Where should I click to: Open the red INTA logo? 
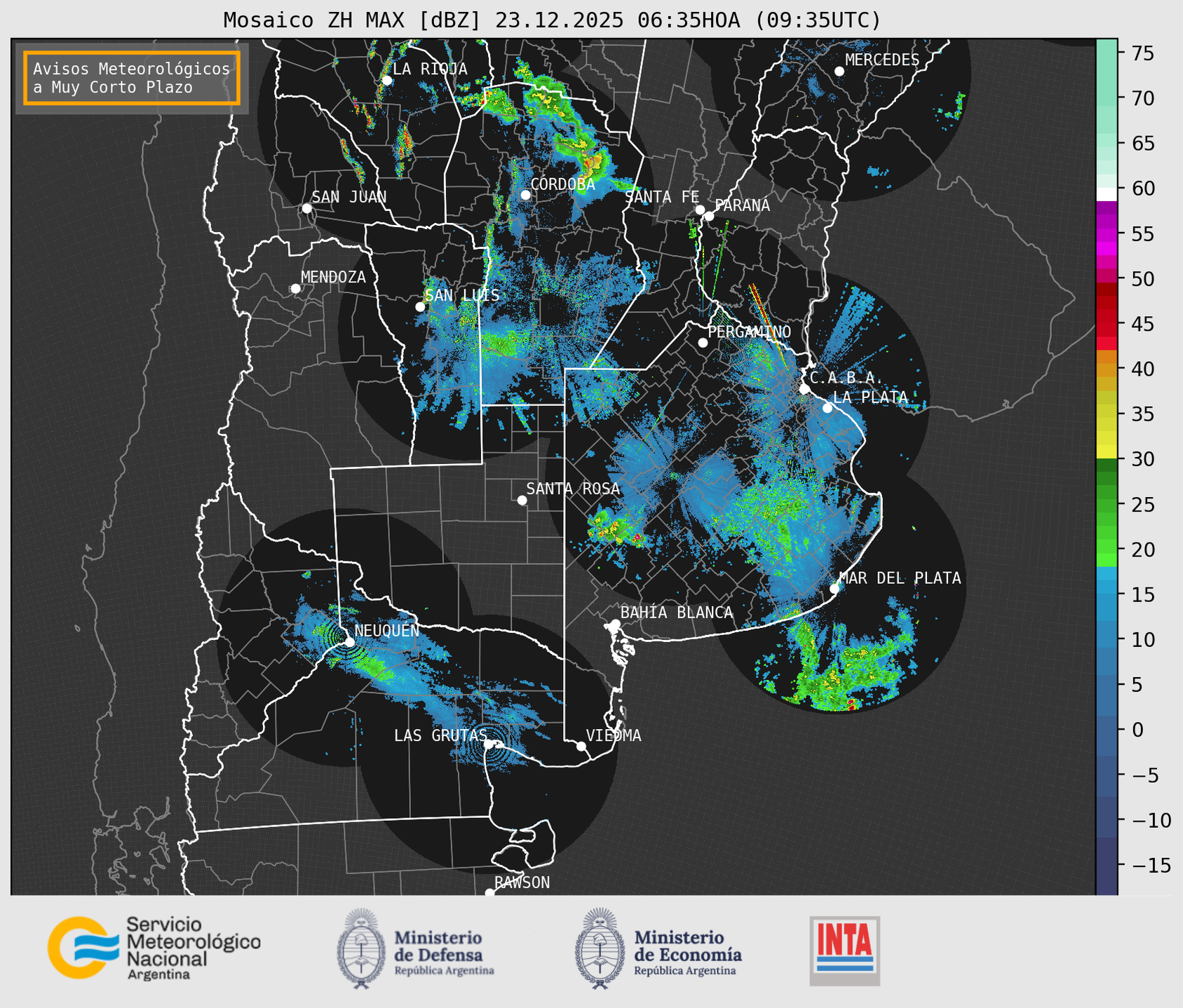[845, 951]
